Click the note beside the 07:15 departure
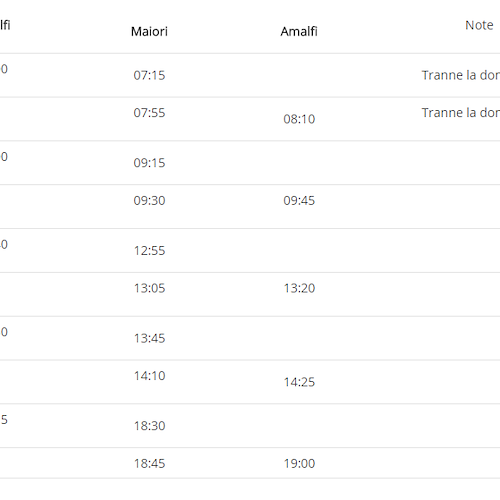Viewport: 500px width, 500px height. pyautogui.click(x=461, y=75)
